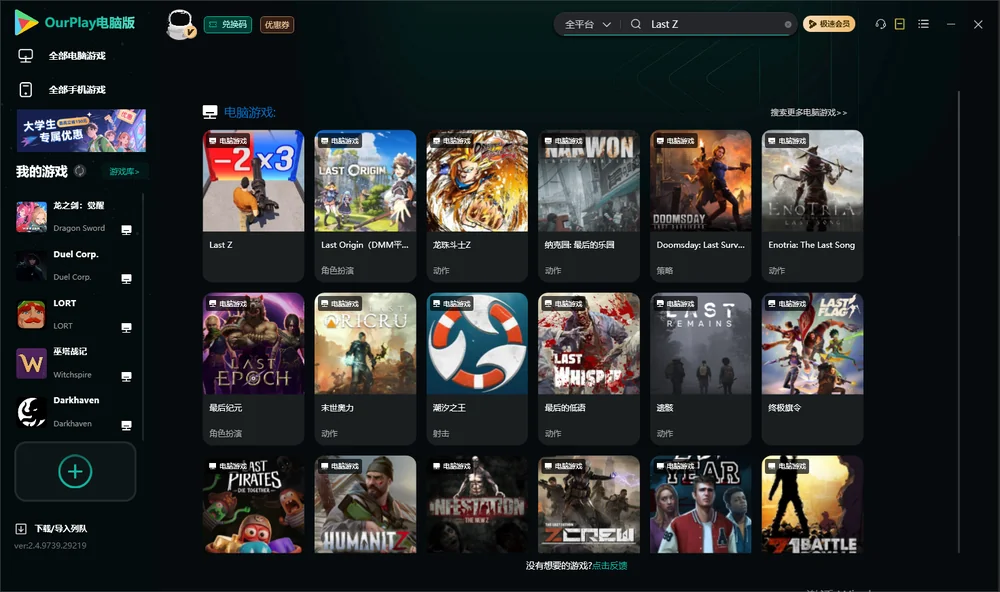Open the 潮汐之王 game card

click(477, 369)
